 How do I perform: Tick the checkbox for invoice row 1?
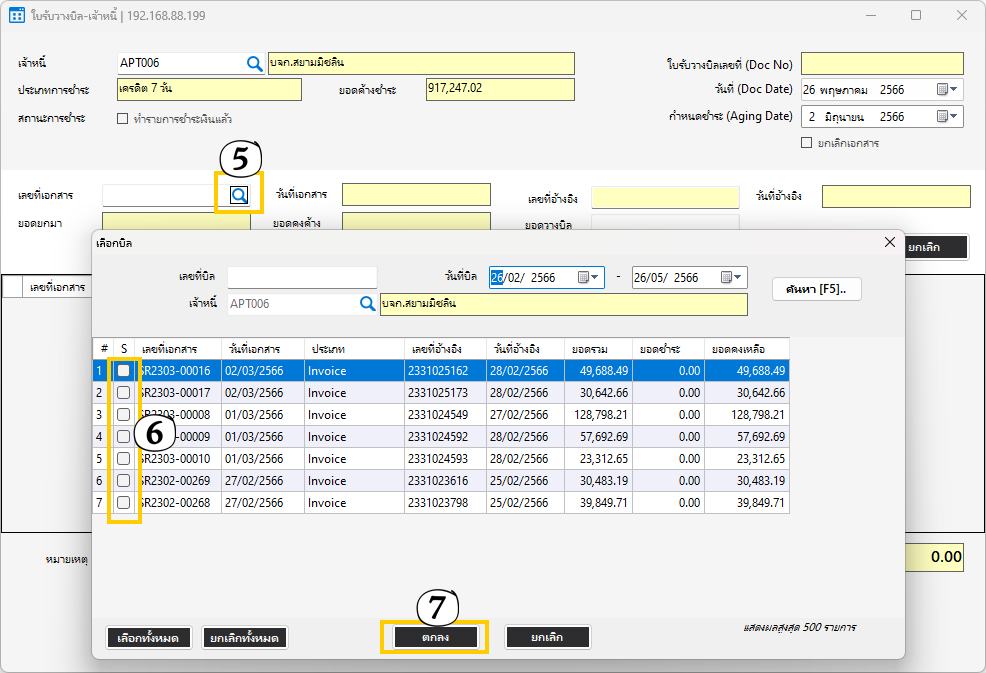click(123, 371)
